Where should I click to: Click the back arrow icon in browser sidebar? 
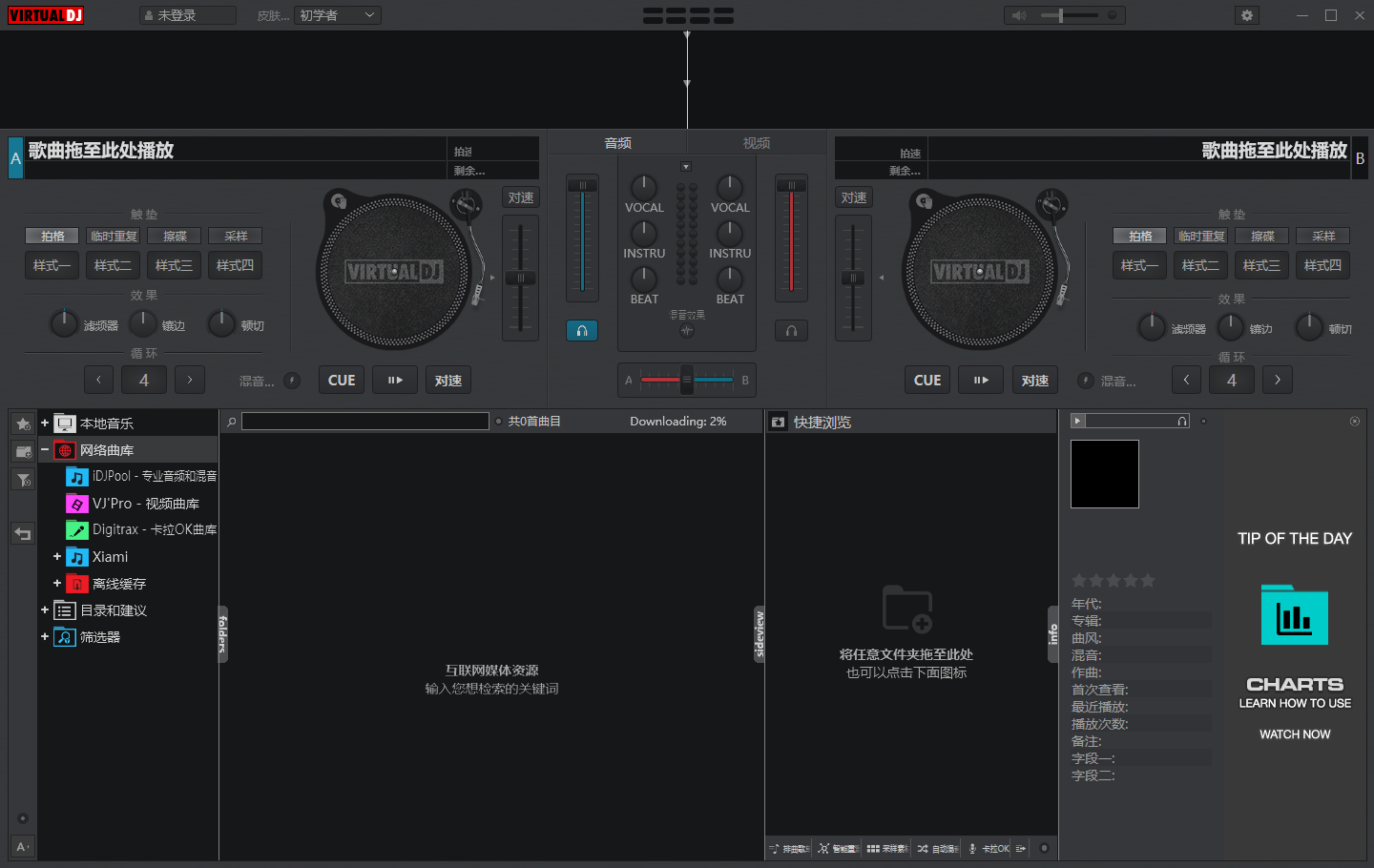23,534
